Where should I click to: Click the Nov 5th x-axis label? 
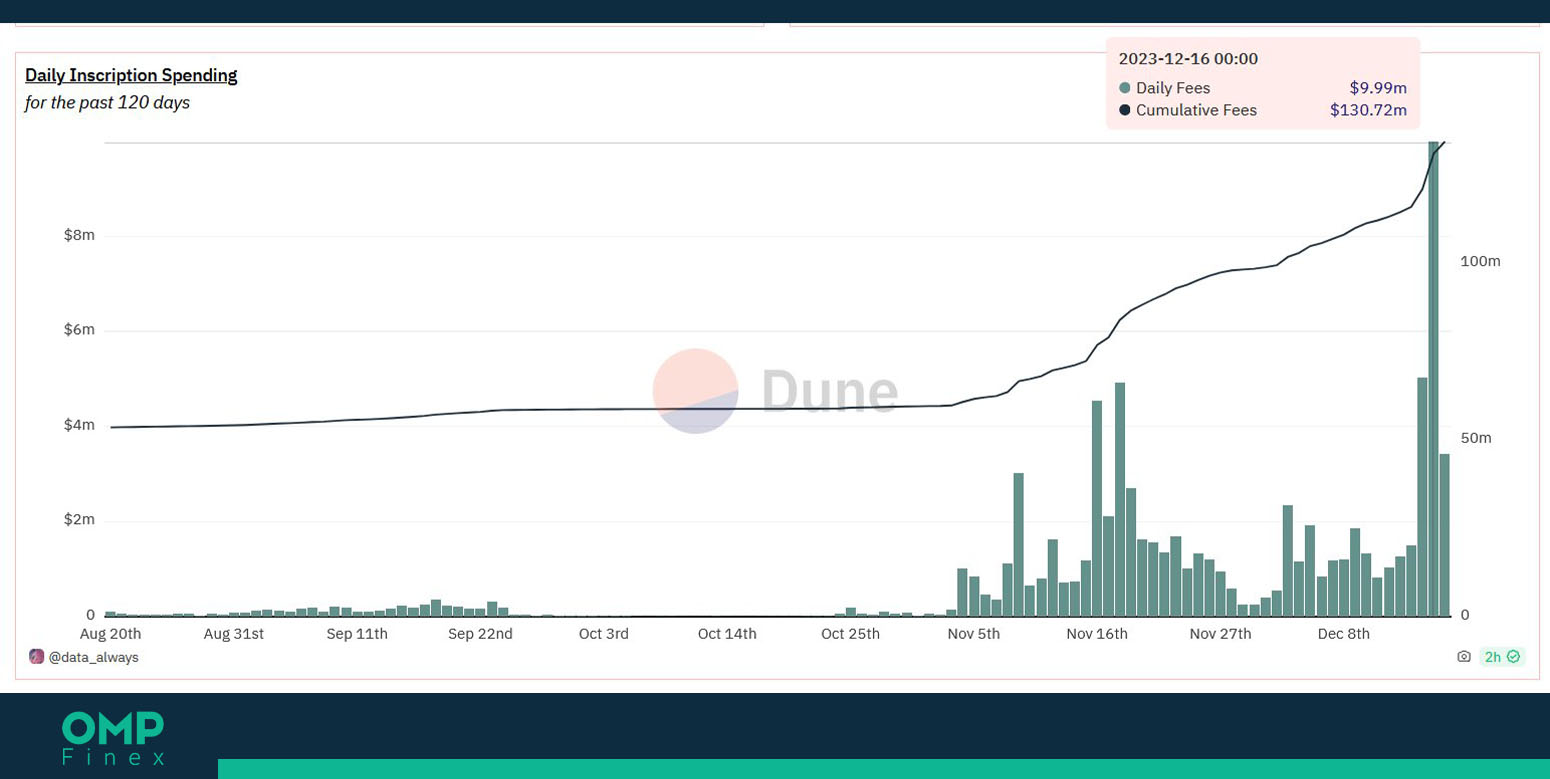point(974,634)
